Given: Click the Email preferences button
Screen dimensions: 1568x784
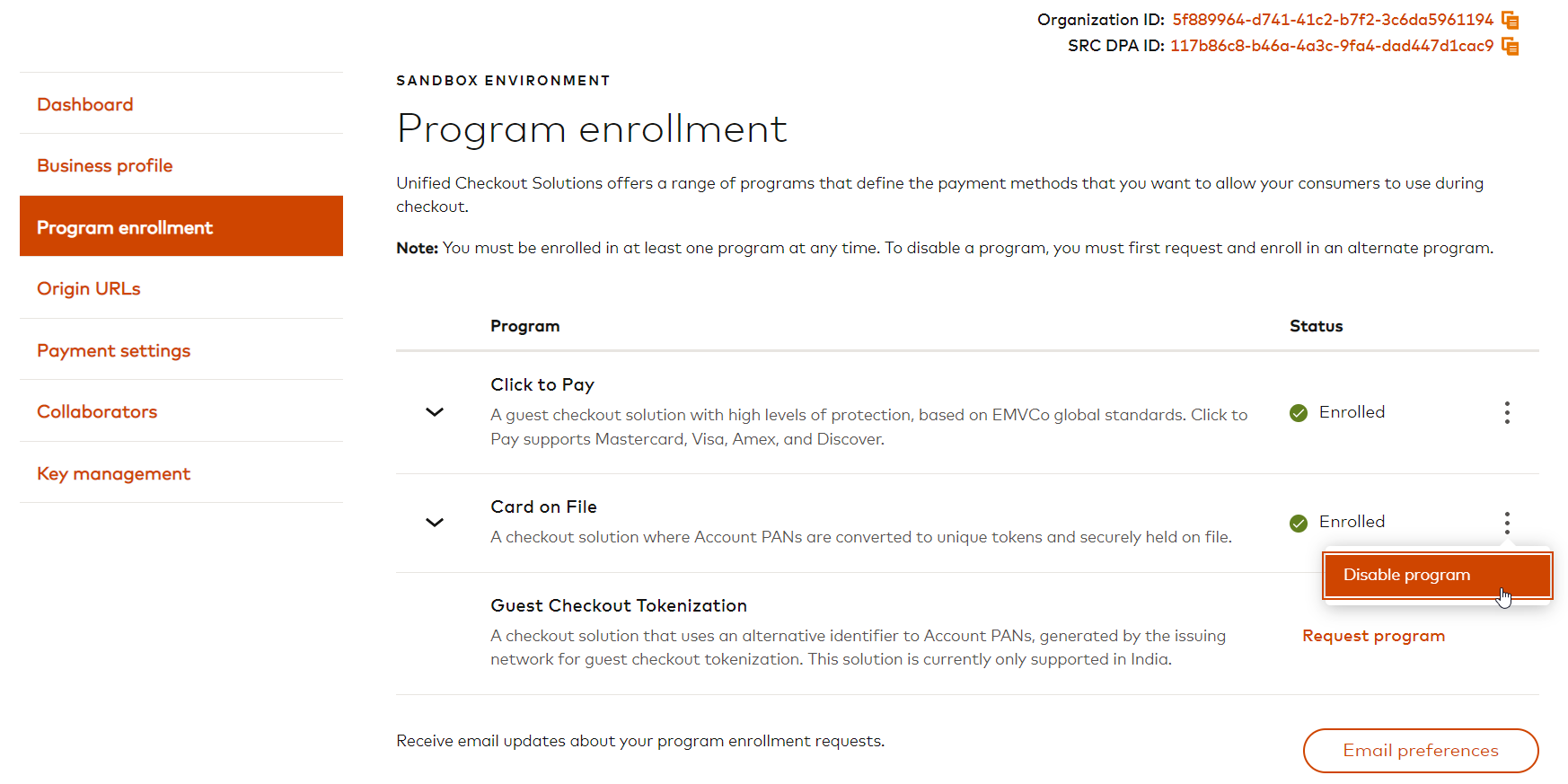Looking at the screenshot, I should coord(1420,750).
